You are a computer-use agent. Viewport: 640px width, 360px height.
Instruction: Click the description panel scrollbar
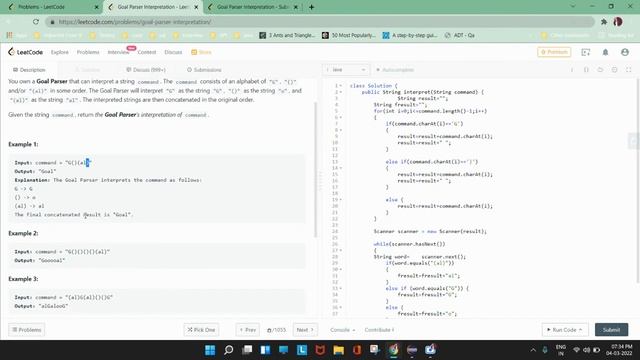315,169
